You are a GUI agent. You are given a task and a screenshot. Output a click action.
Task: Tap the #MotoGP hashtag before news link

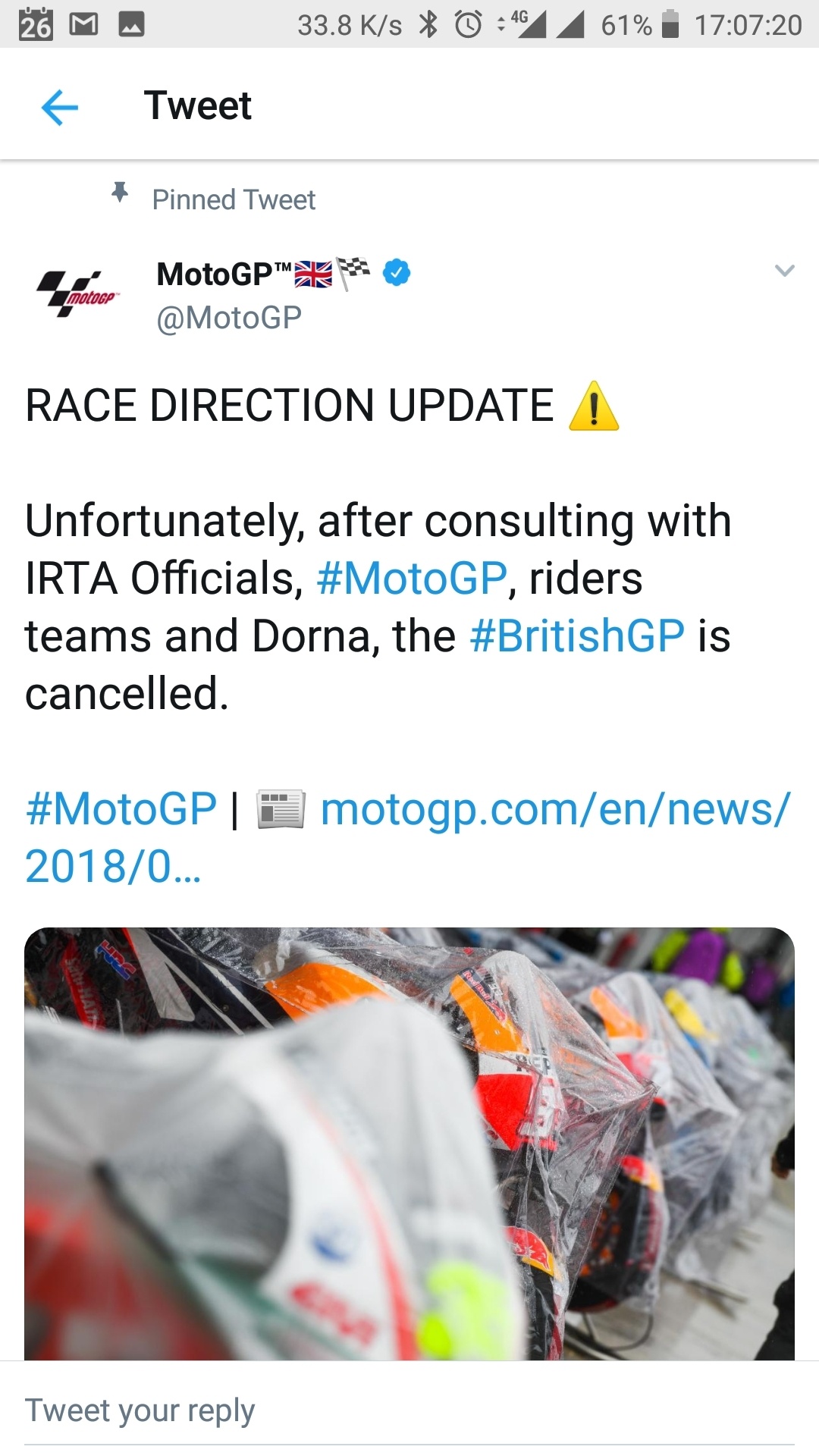click(121, 808)
